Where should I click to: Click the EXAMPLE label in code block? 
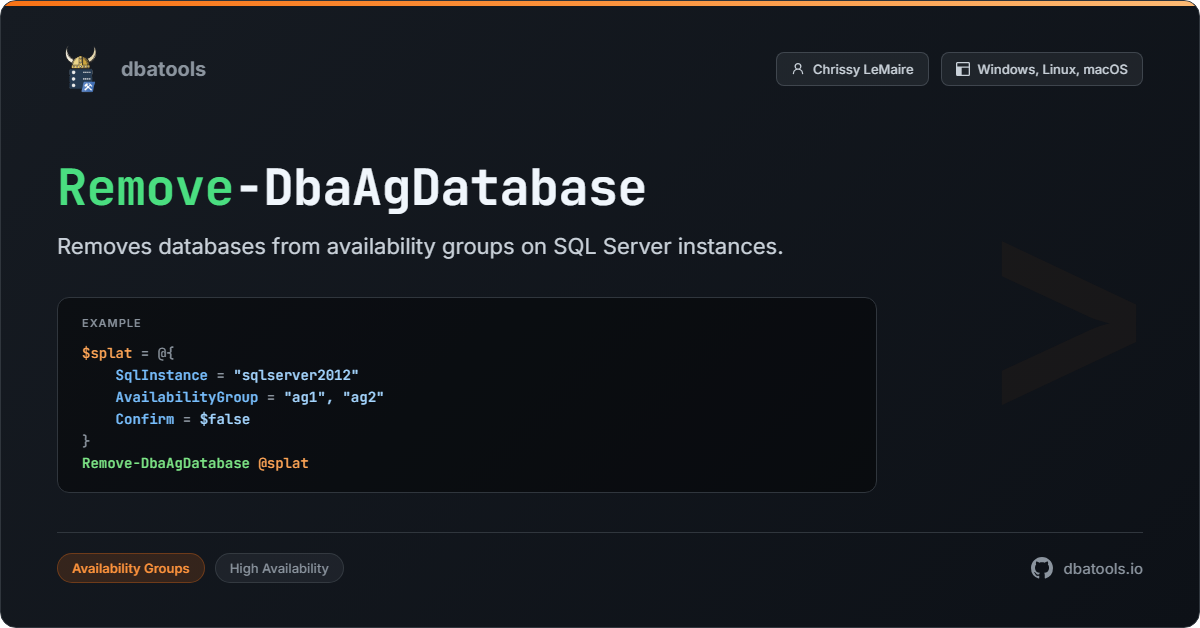tap(111, 323)
